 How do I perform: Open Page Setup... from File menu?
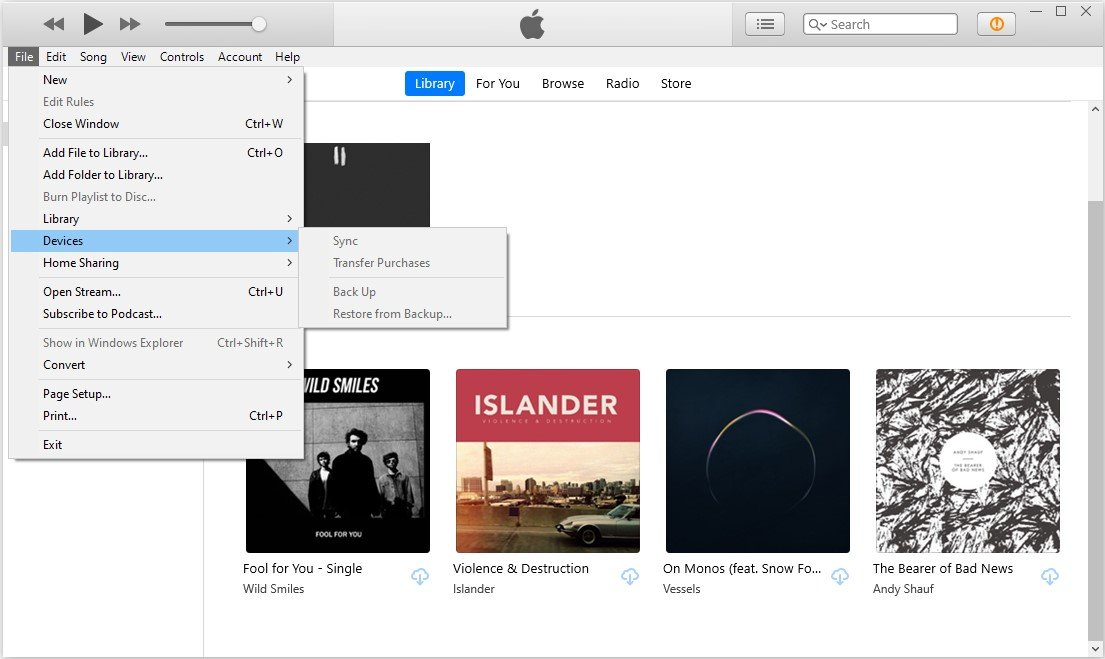click(156, 393)
